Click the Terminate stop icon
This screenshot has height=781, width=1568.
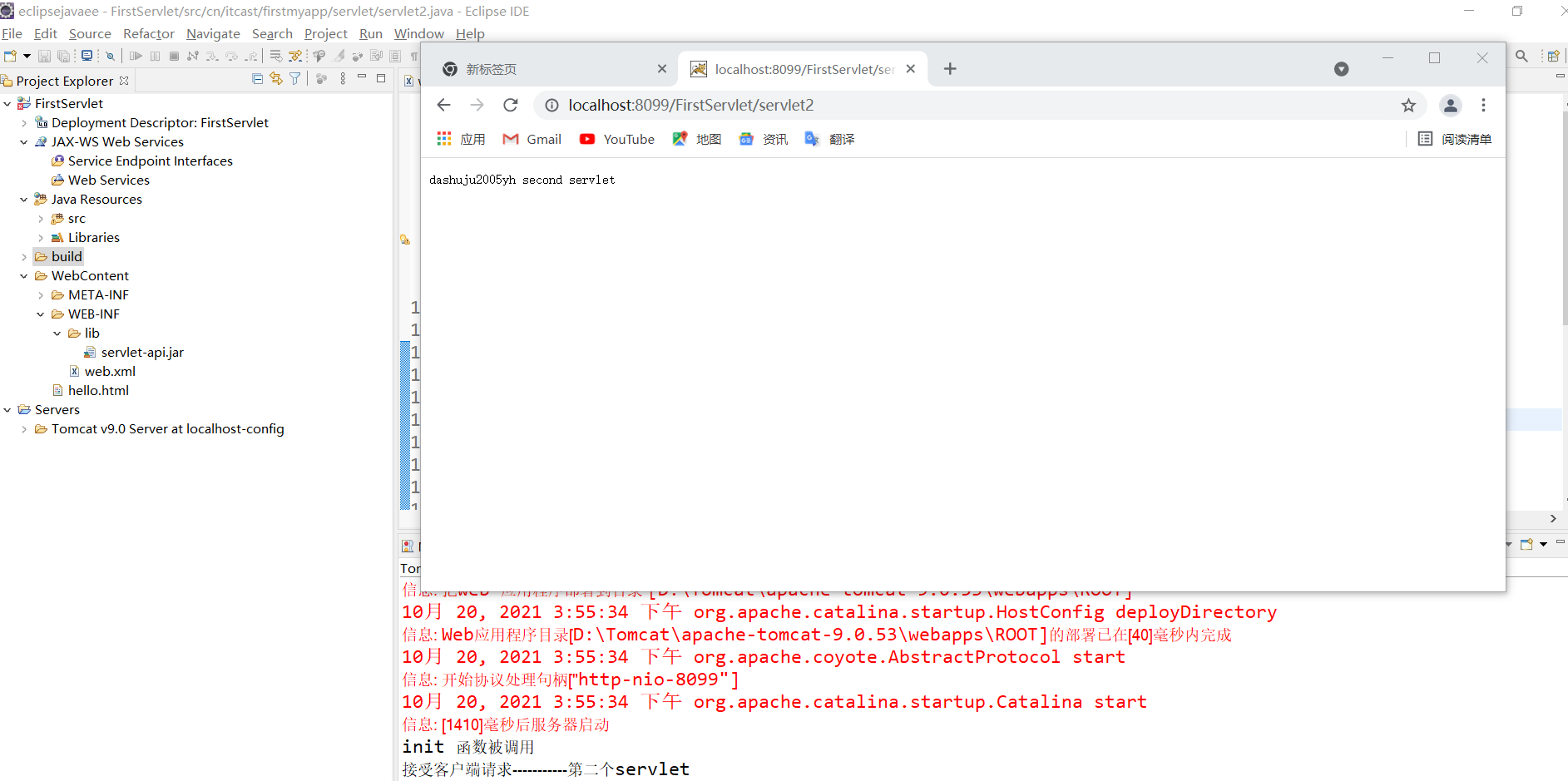174,56
